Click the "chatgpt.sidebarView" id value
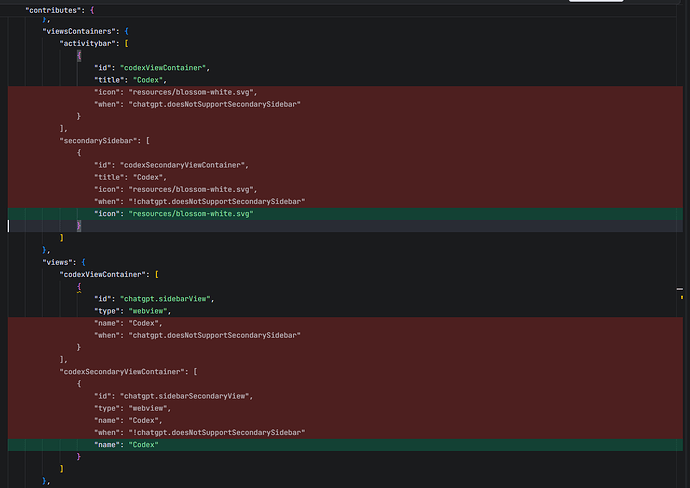This screenshot has height=488, width=690. point(165,299)
